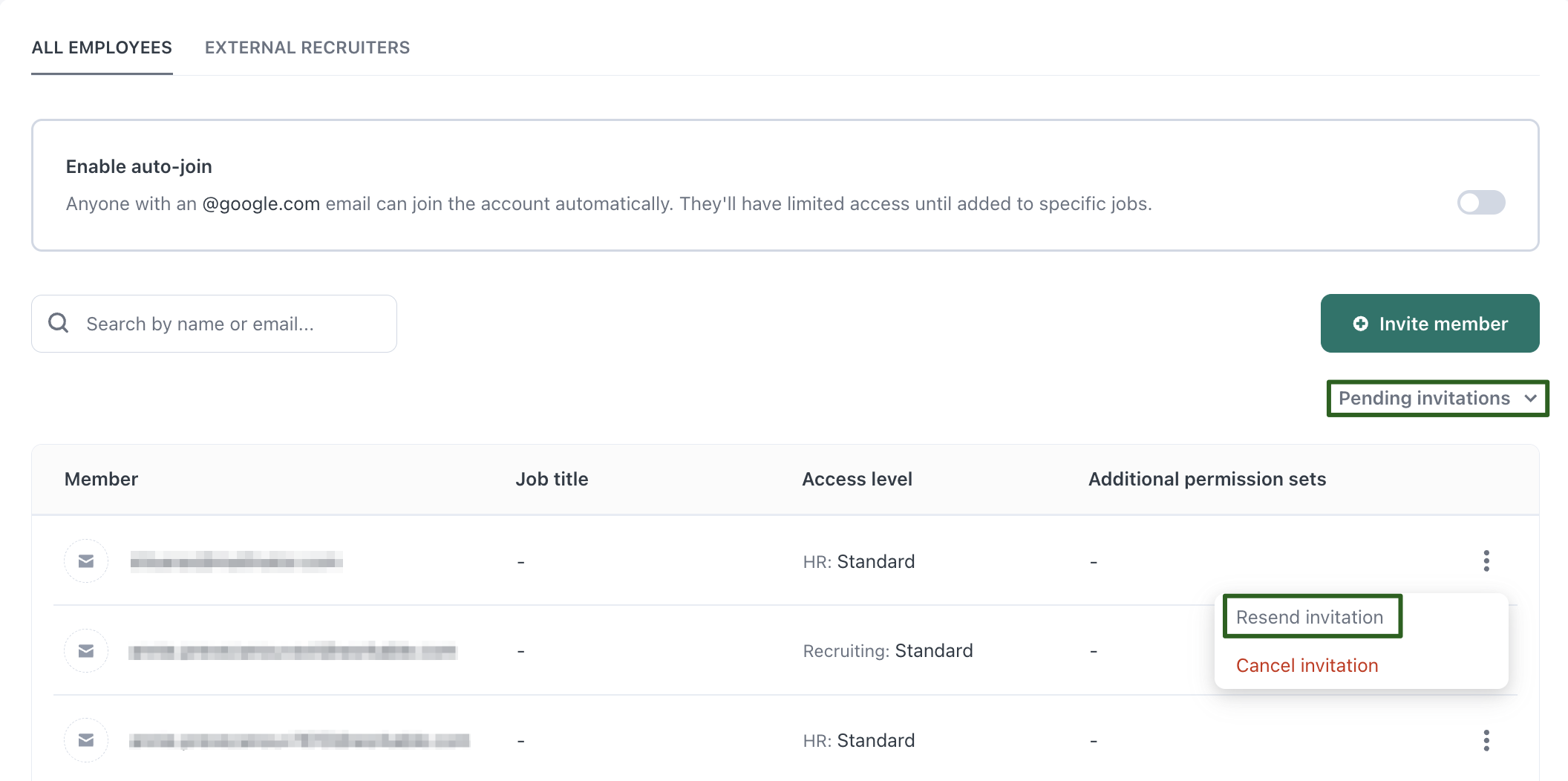Switch to the External Recruiters tab

pyautogui.click(x=307, y=48)
